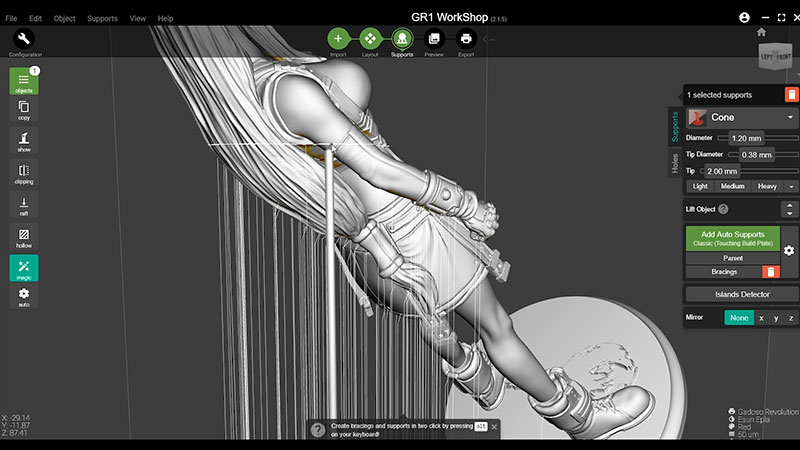Select the clipping tool in sidebar
The width and height of the screenshot is (800, 450).
pos(24,174)
